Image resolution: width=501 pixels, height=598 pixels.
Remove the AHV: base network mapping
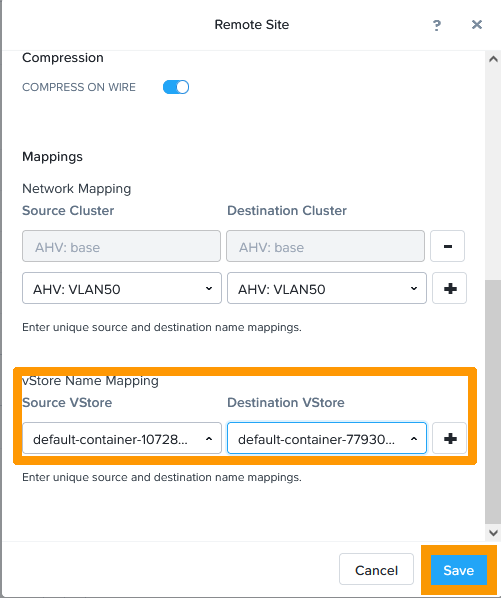click(x=448, y=246)
